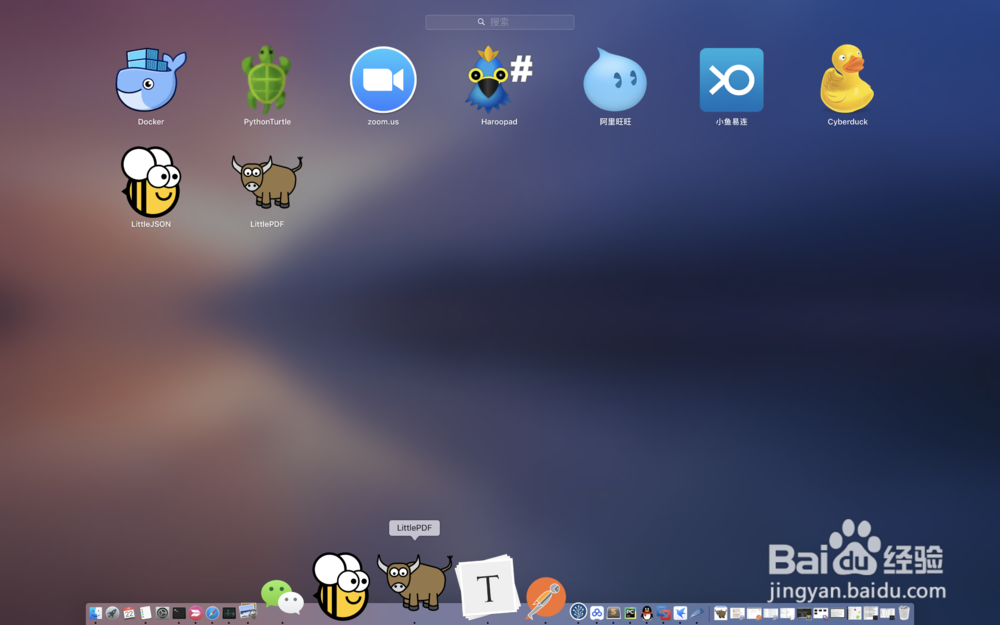This screenshot has height=625, width=1000.
Task: Open Safari compass icon in the Dock
Action: point(212,613)
